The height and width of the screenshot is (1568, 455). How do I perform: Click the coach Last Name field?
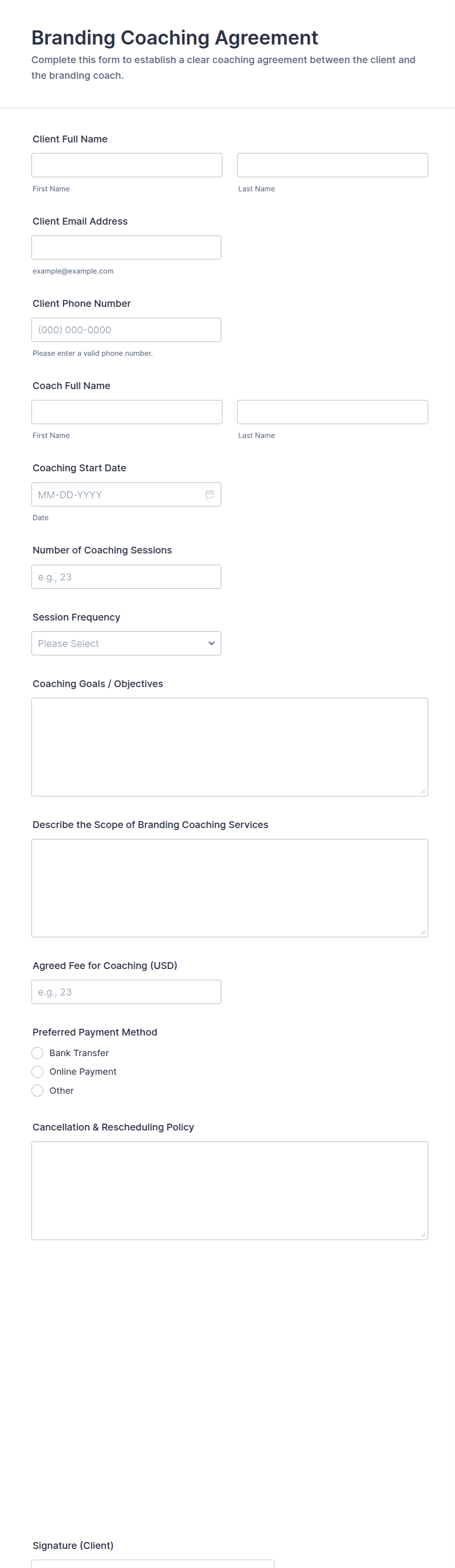pos(332,412)
